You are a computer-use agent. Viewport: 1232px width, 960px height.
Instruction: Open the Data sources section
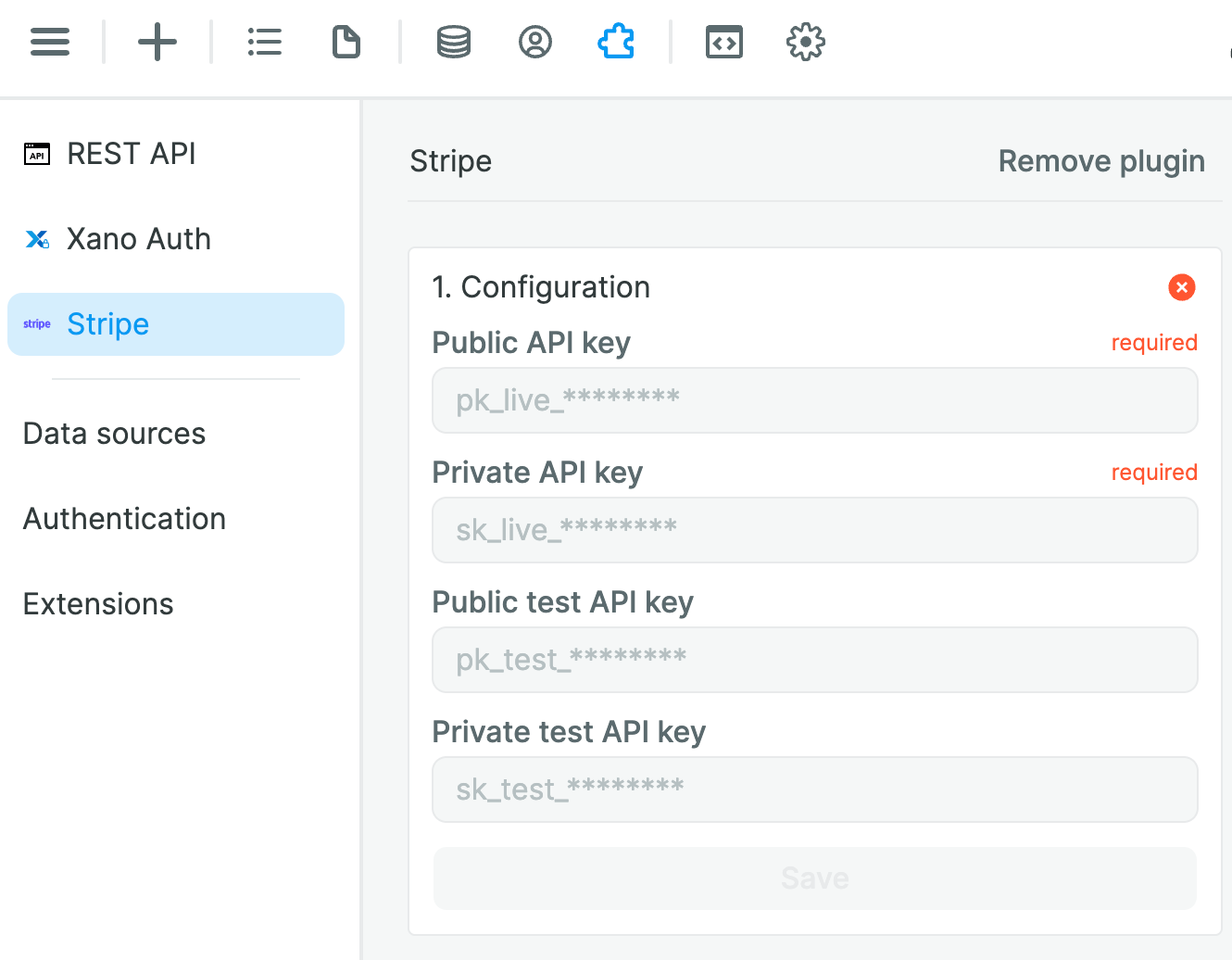pos(114,434)
